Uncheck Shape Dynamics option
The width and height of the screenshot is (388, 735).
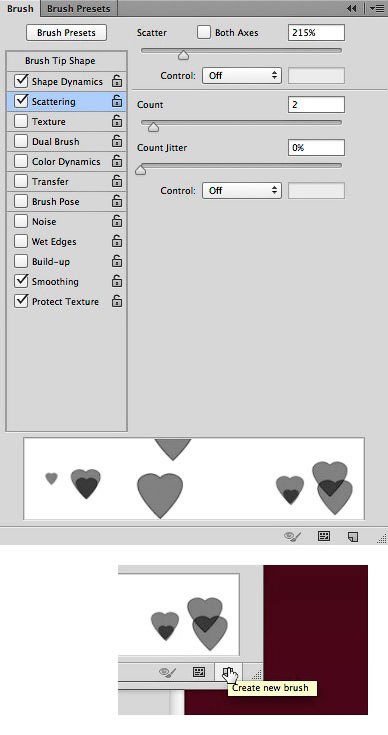pos(21,81)
